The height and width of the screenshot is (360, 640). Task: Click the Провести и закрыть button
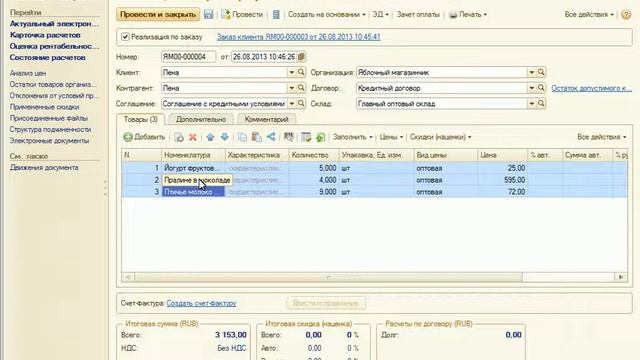(x=158, y=14)
